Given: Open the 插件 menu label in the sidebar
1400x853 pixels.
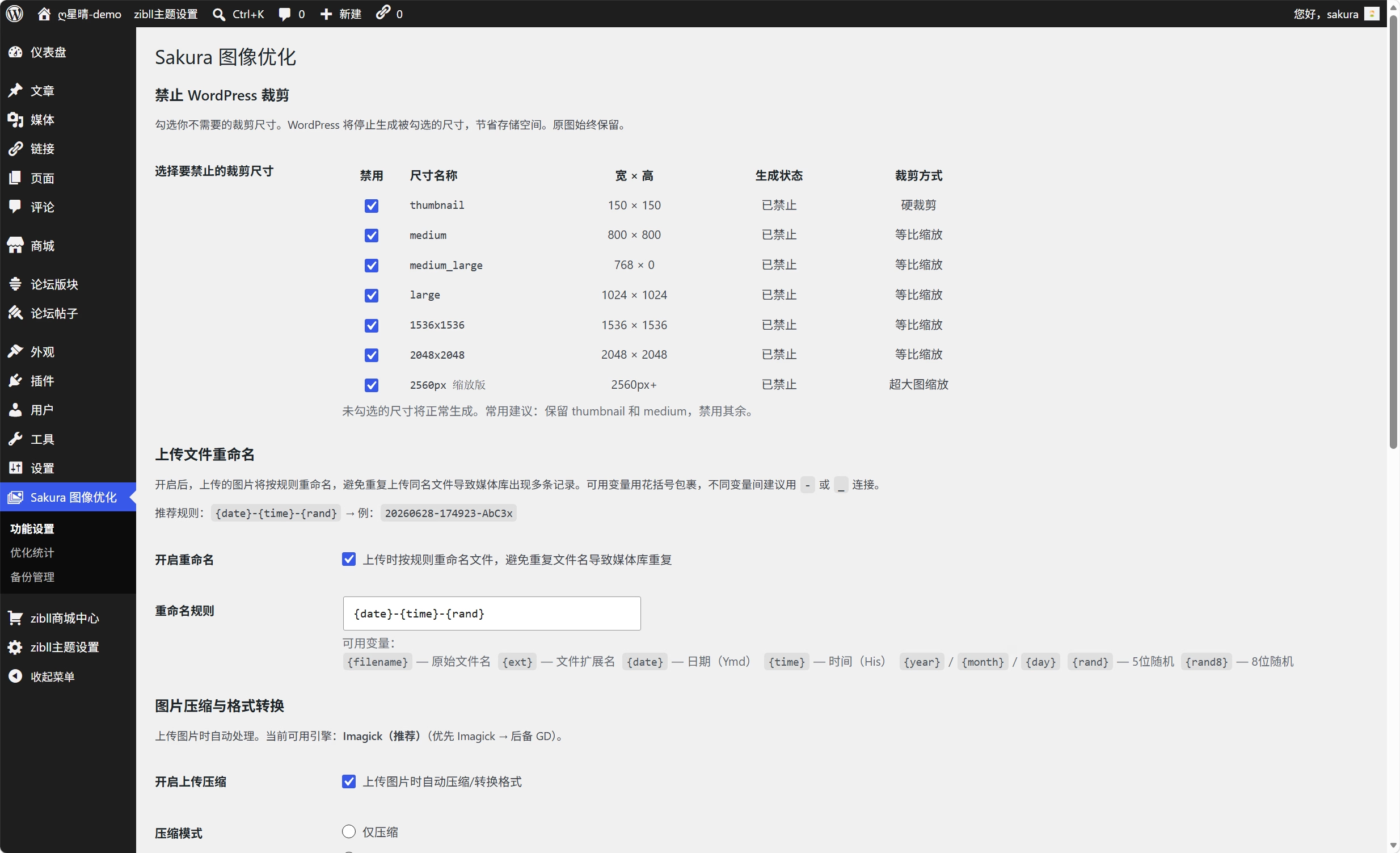Looking at the screenshot, I should click(43, 381).
